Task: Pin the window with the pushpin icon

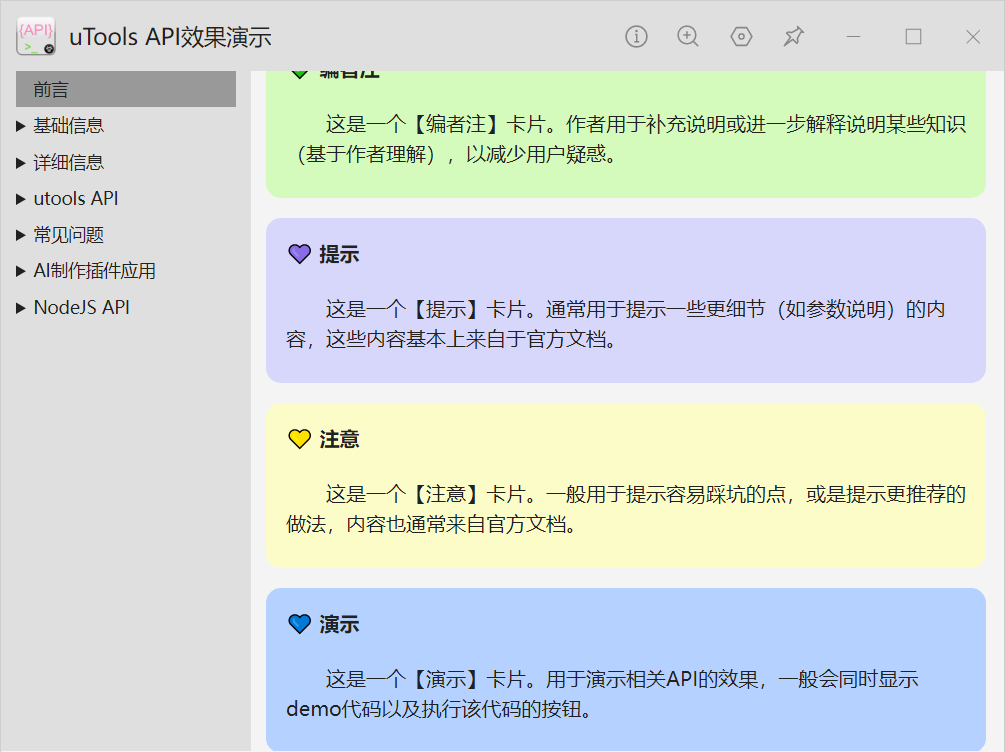Action: click(793, 37)
